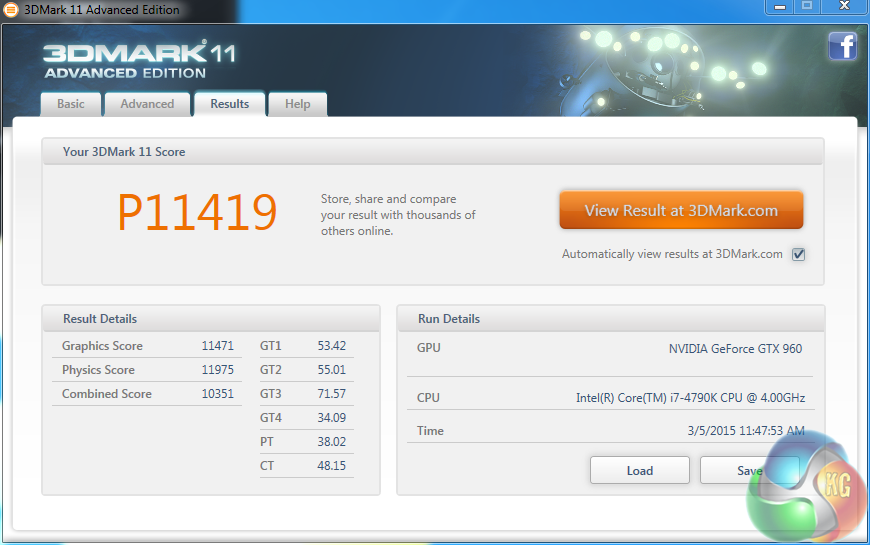Click the Physics Score label
This screenshot has height=545, width=870.
(98, 370)
